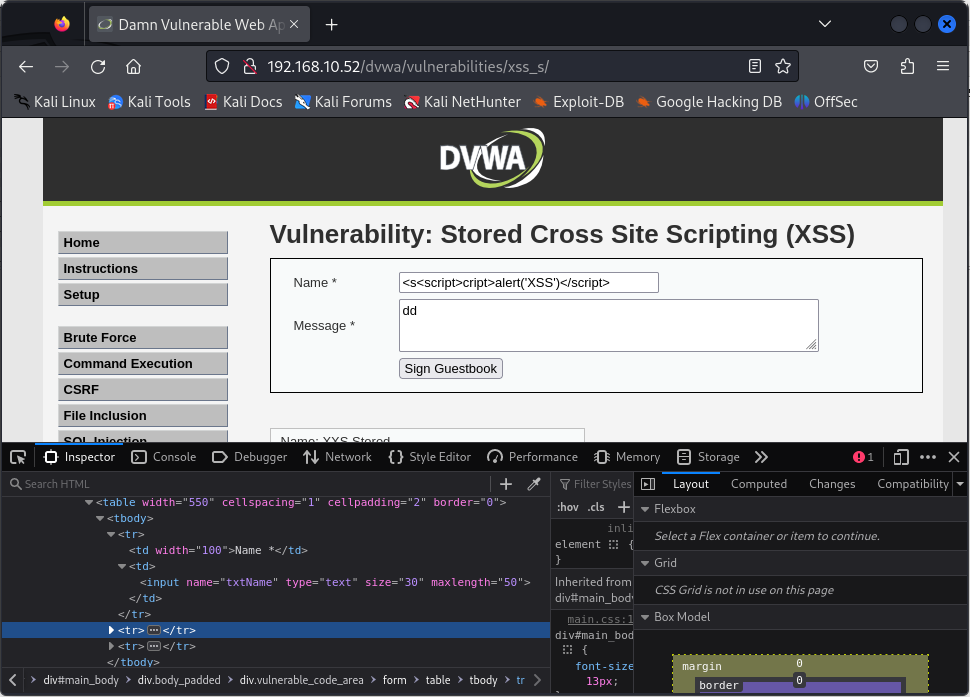
Task: Switch to the Console tab
Action: pyautogui.click(x=164, y=457)
